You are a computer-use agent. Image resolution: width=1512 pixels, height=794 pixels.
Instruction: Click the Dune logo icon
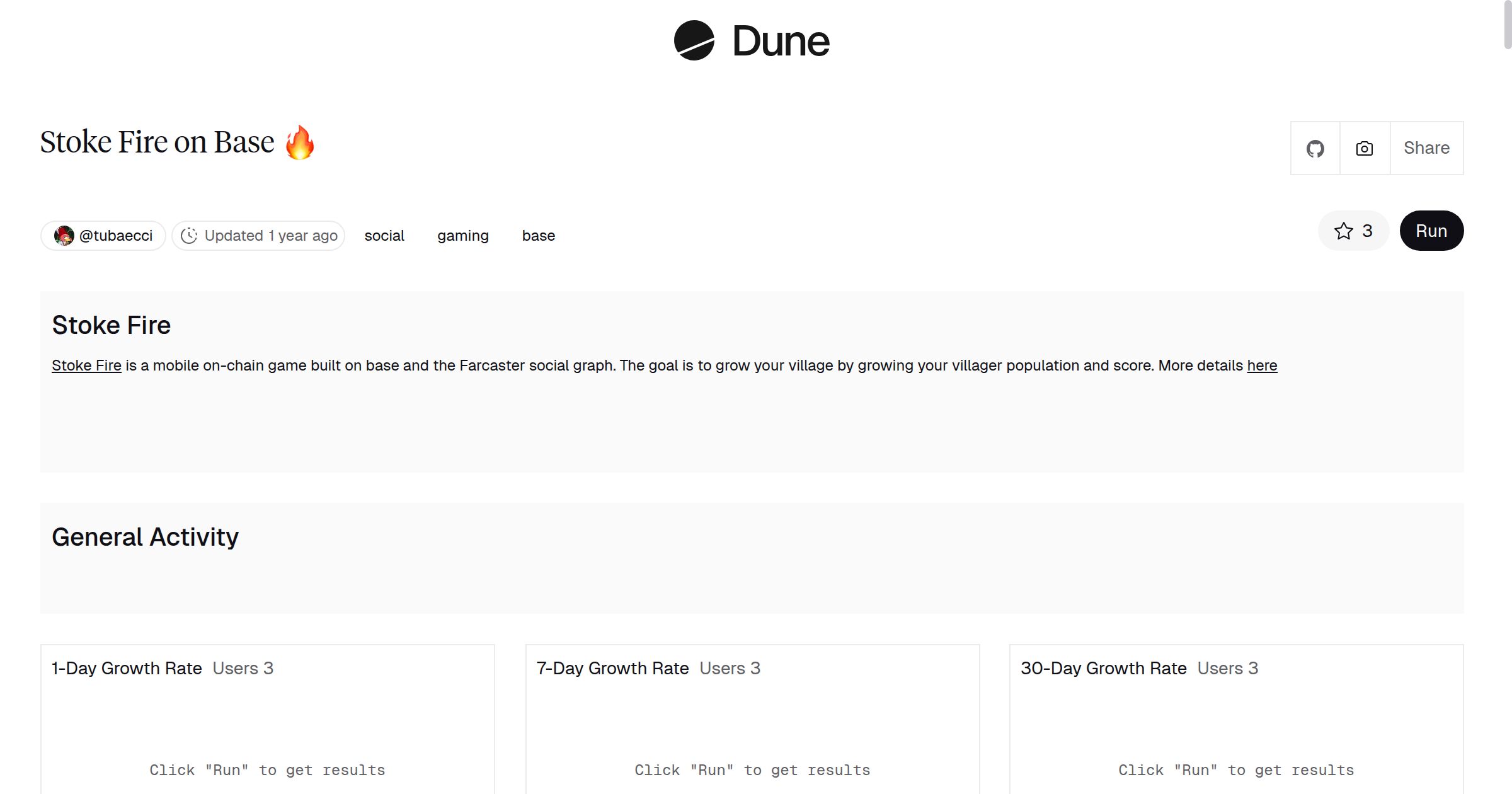(x=694, y=40)
